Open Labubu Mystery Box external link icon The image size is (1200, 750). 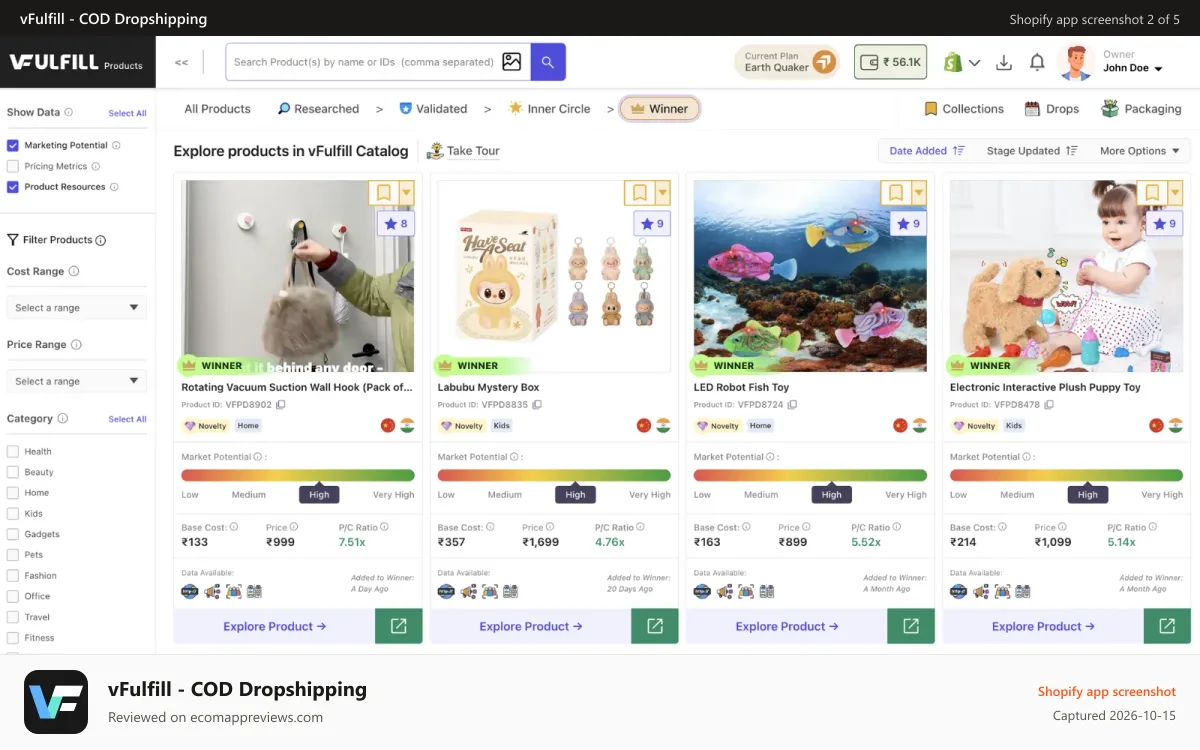(x=655, y=626)
